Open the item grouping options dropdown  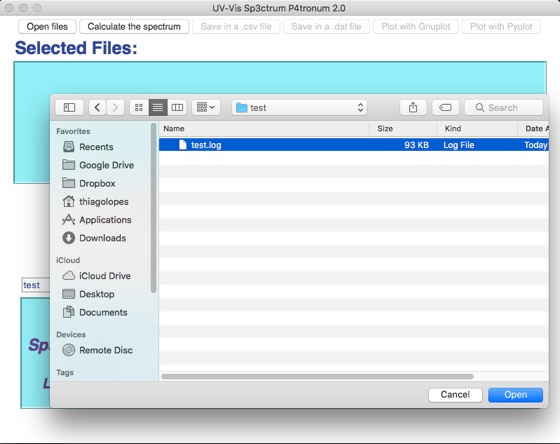click(x=206, y=108)
